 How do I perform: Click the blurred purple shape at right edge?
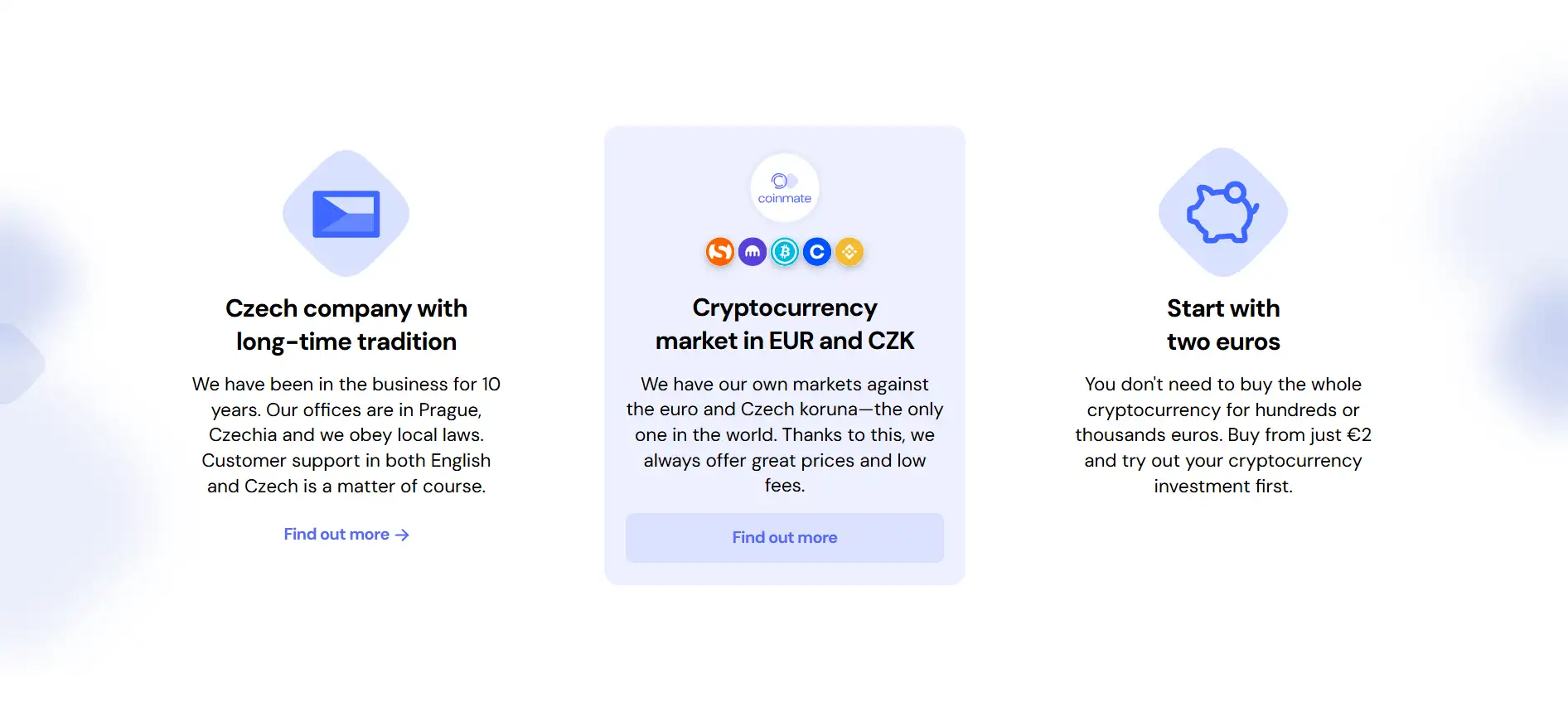click(x=1540, y=348)
